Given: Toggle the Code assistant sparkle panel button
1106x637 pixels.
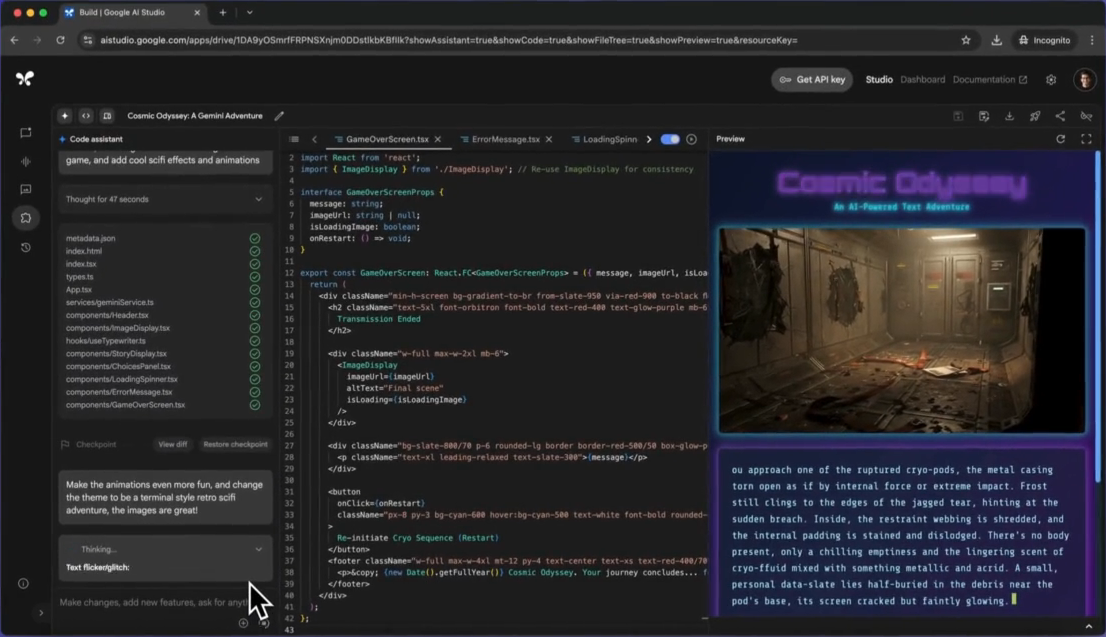Looking at the screenshot, I should [x=65, y=116].
